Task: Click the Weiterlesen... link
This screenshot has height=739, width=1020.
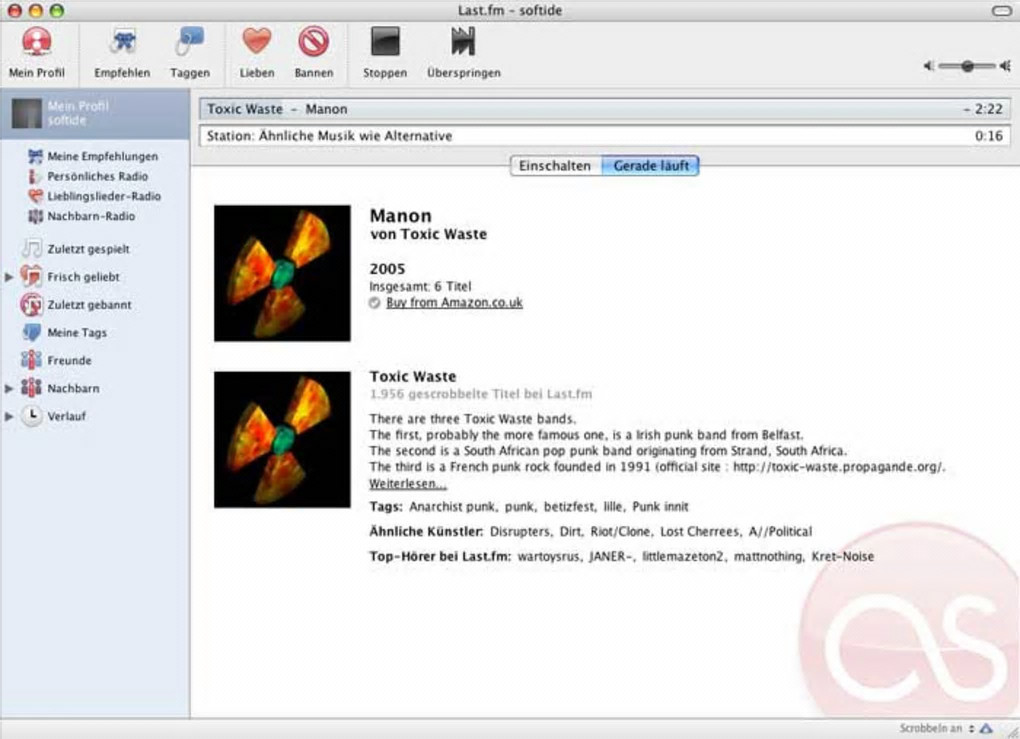Action: 408,483
